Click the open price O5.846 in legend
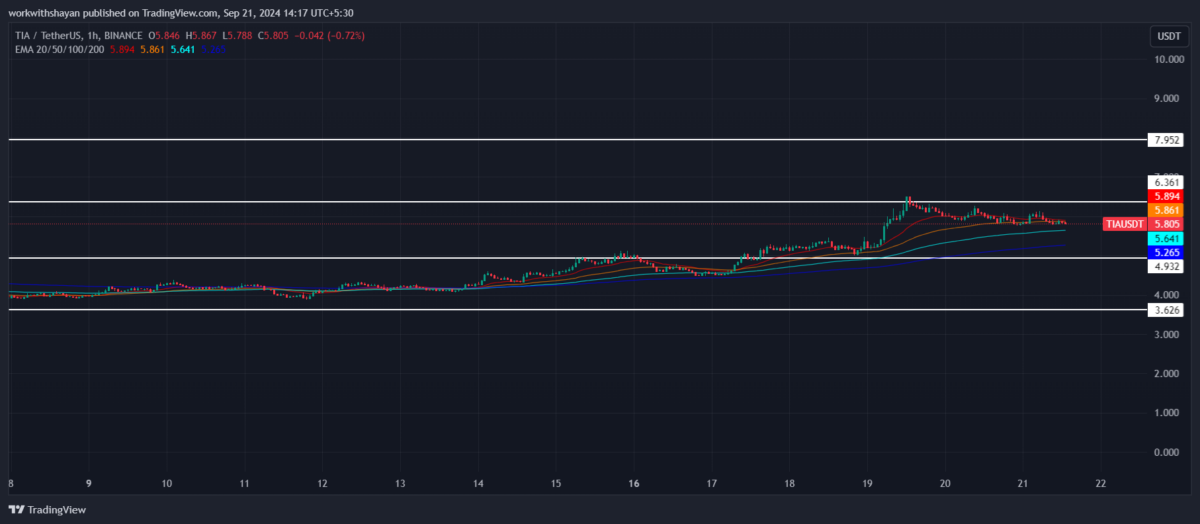This screenshot has width=1200, height=524. [x=165, y=36]
